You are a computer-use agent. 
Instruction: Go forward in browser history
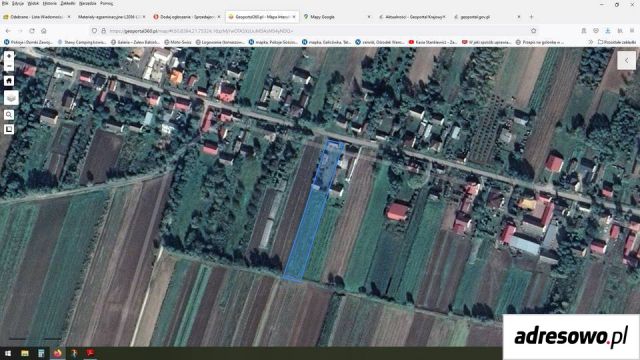[20, 31]
